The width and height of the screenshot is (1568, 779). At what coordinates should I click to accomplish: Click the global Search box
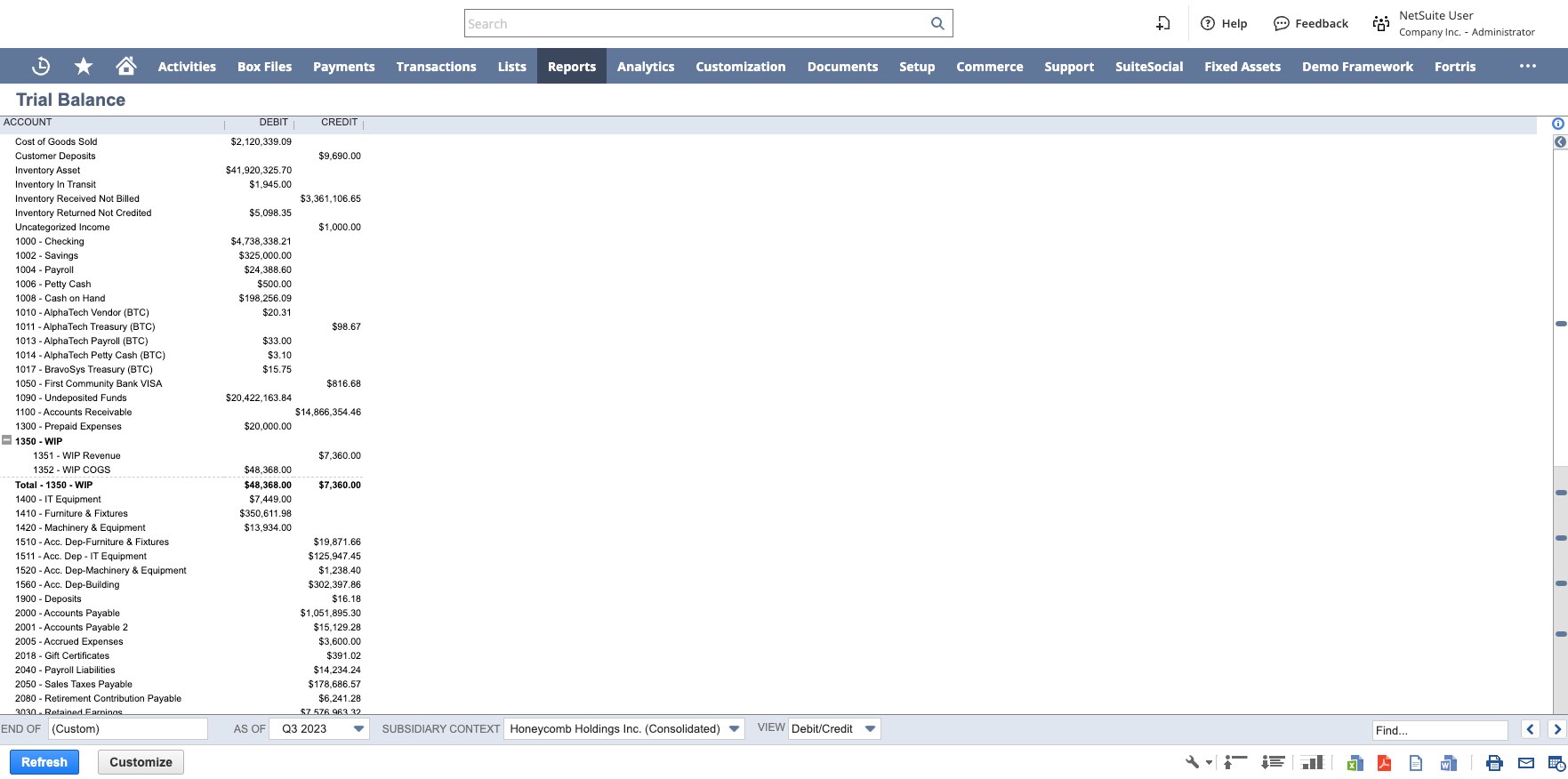[x=698, y=24]
